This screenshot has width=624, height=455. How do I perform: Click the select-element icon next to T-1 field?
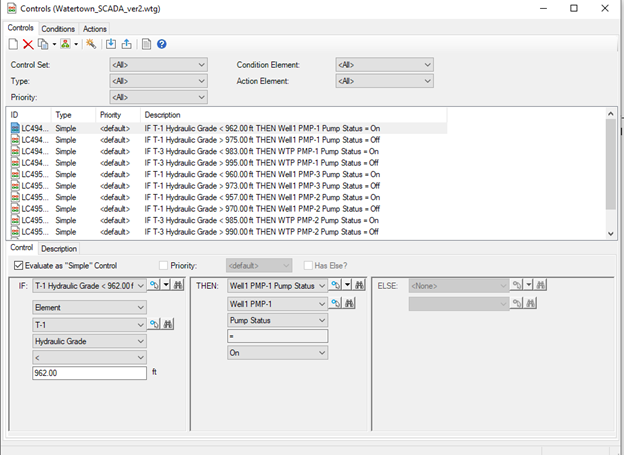coord(154,324)
